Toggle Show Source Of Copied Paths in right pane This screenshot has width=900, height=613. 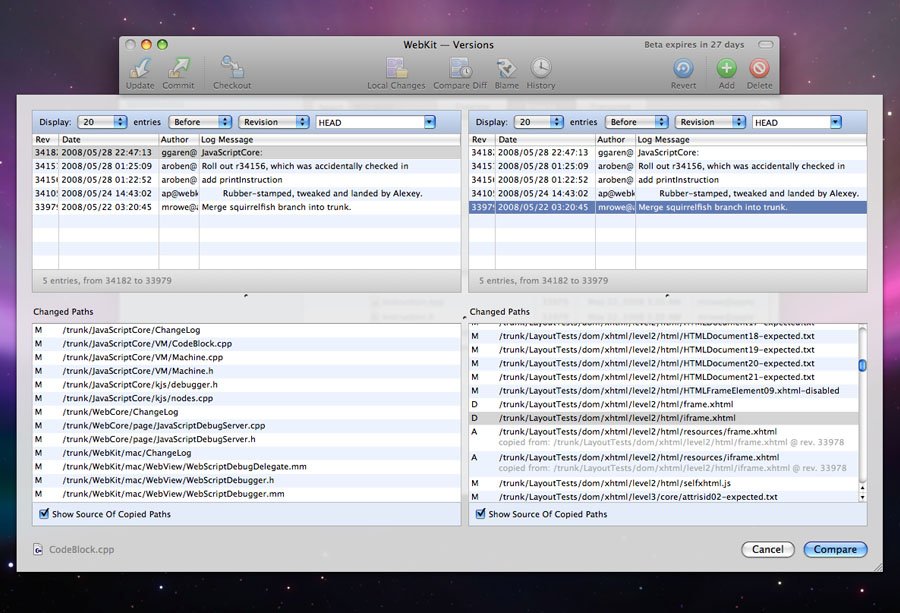point(481,514)
